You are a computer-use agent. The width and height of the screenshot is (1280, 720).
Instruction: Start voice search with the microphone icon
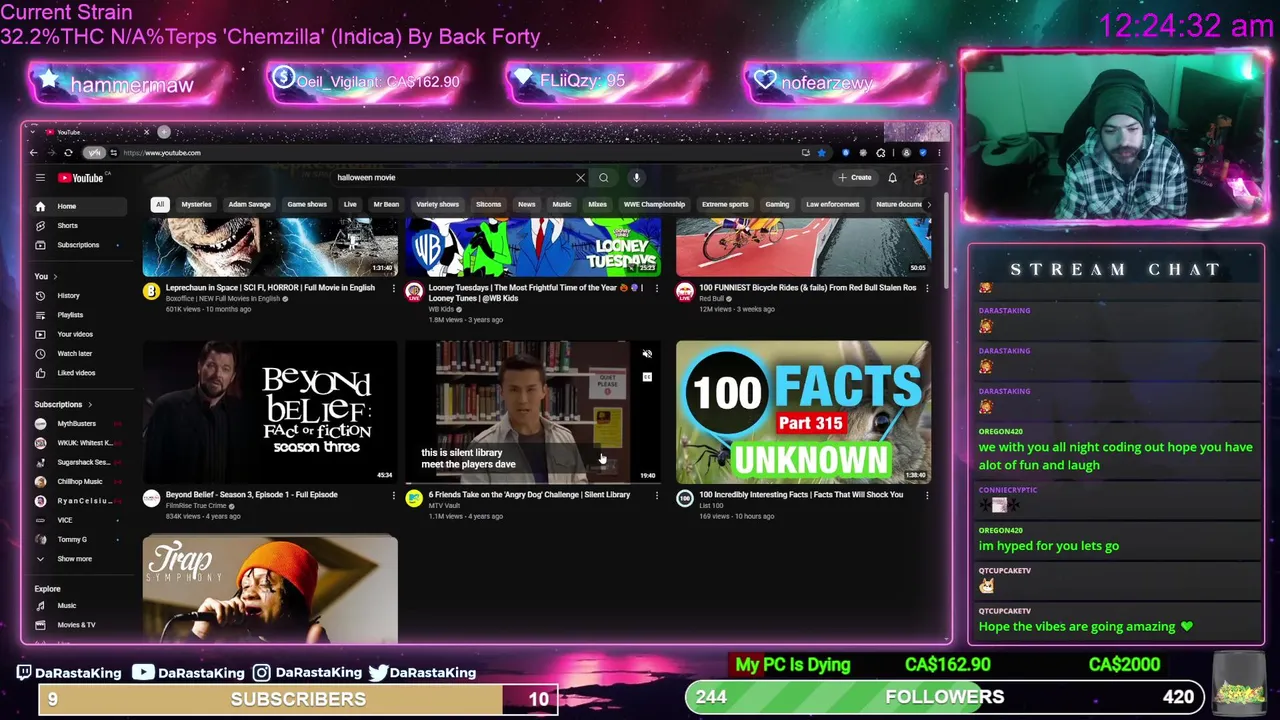pos(636,178)
